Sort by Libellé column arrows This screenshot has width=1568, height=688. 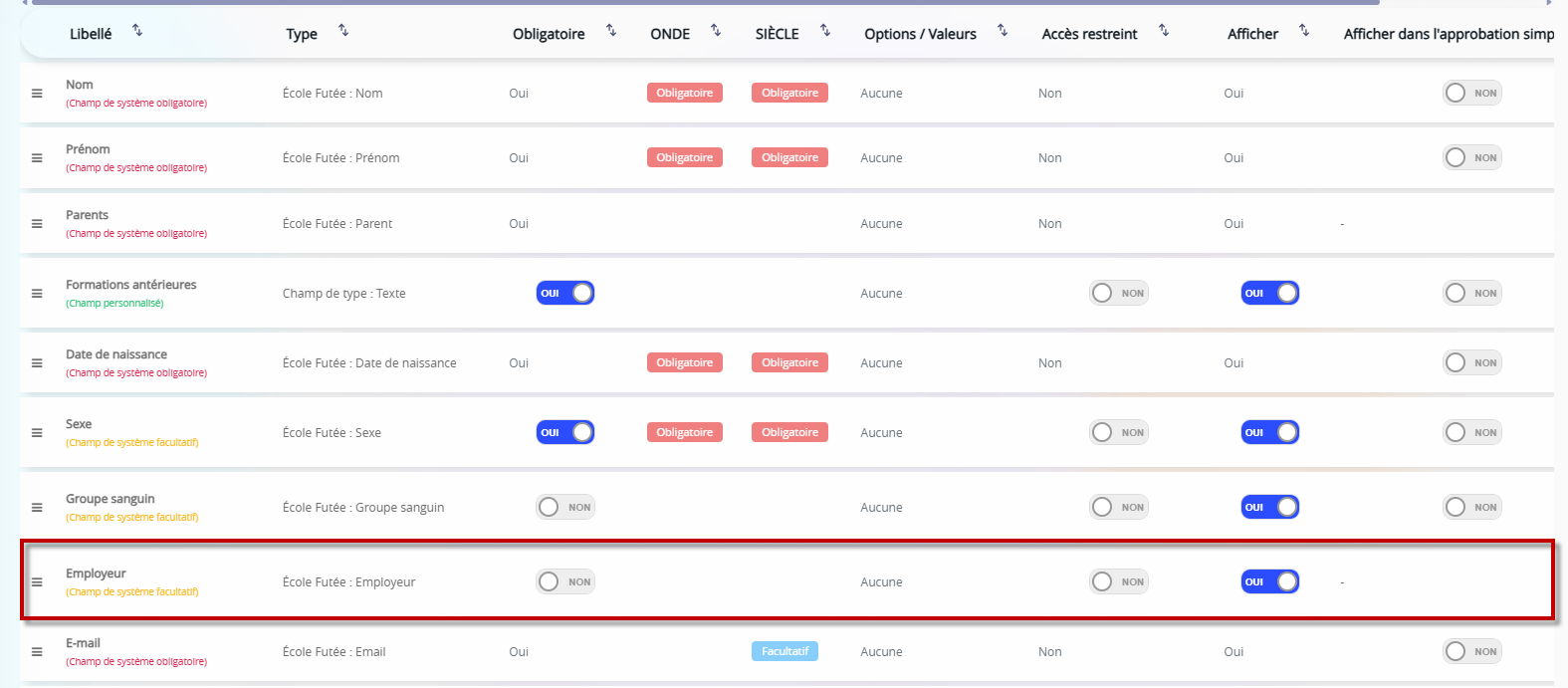click(137, 31)
